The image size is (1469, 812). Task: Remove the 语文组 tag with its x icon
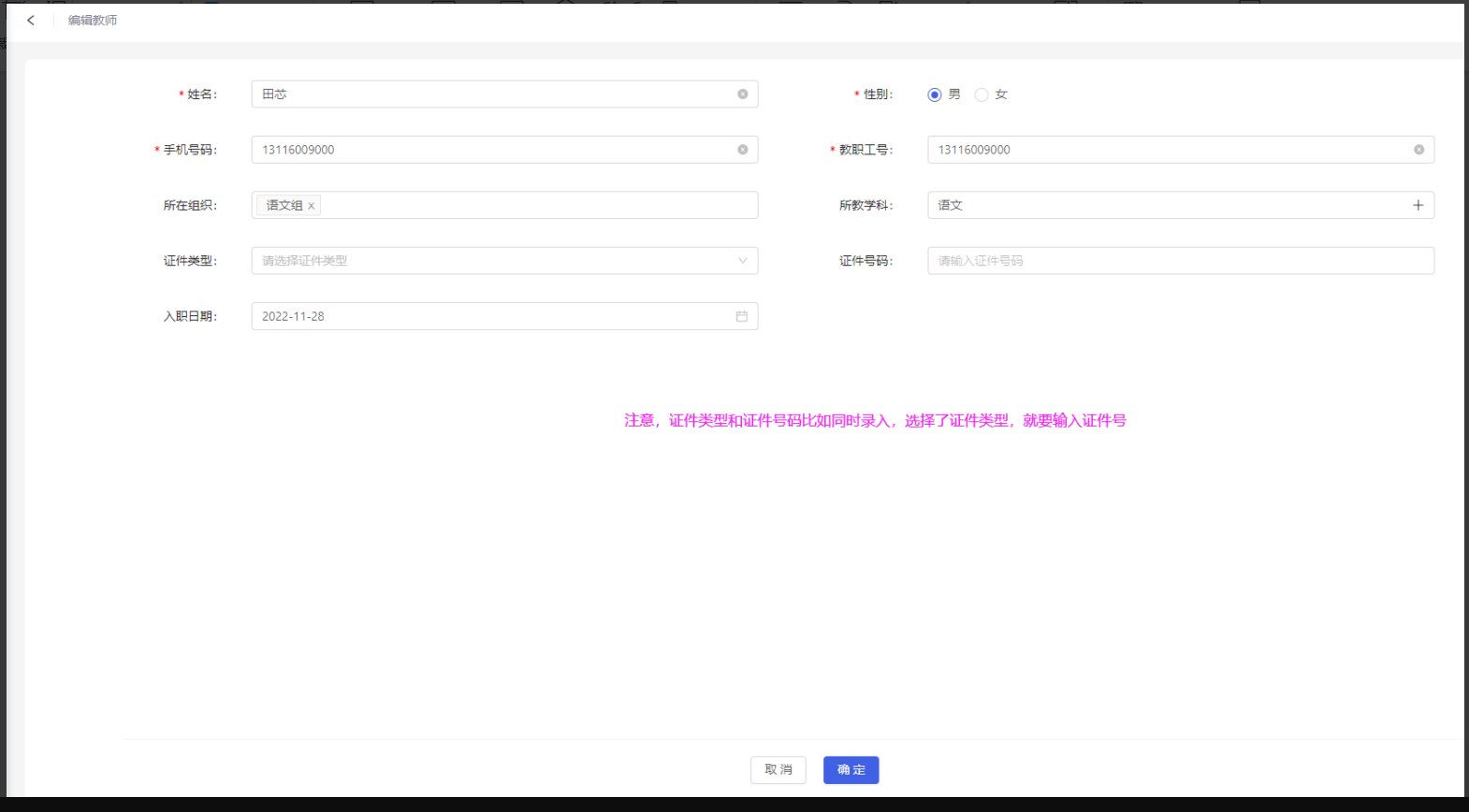312,206
